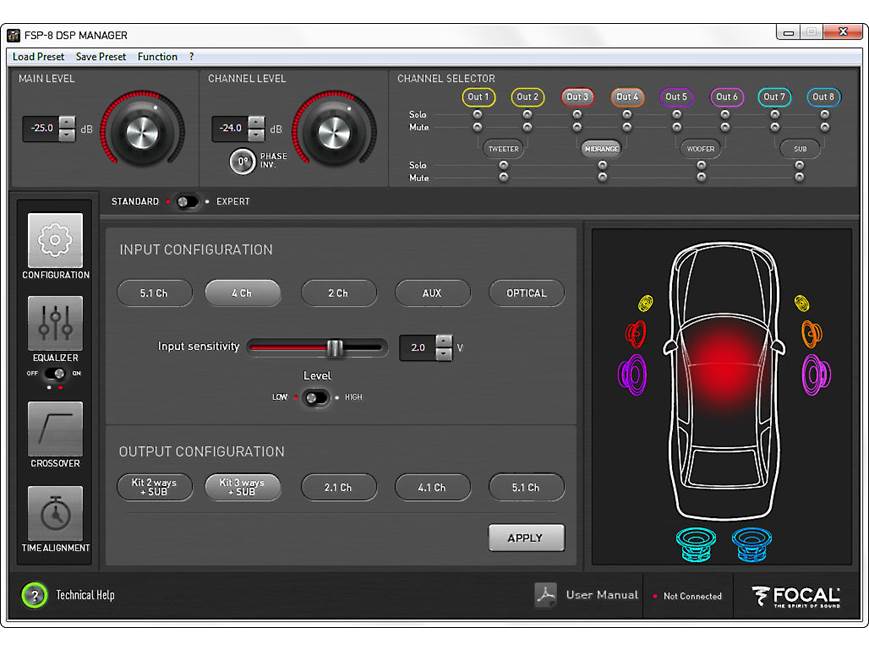Viewport: 869px width, 652px height.
Task: Click the Main Level knob
Action: click(x=142, y=132)
